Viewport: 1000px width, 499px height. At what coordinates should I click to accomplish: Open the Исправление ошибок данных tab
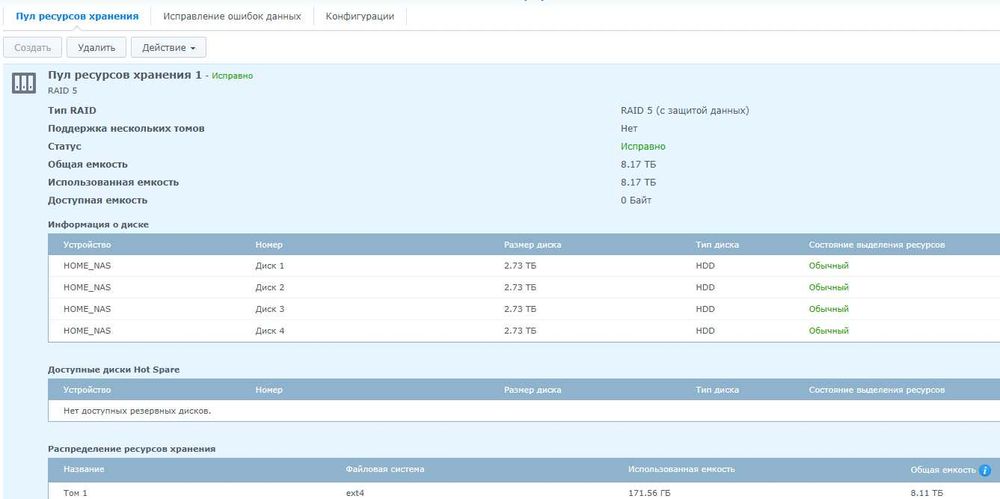pyautogui.click(x=232, y=17)
